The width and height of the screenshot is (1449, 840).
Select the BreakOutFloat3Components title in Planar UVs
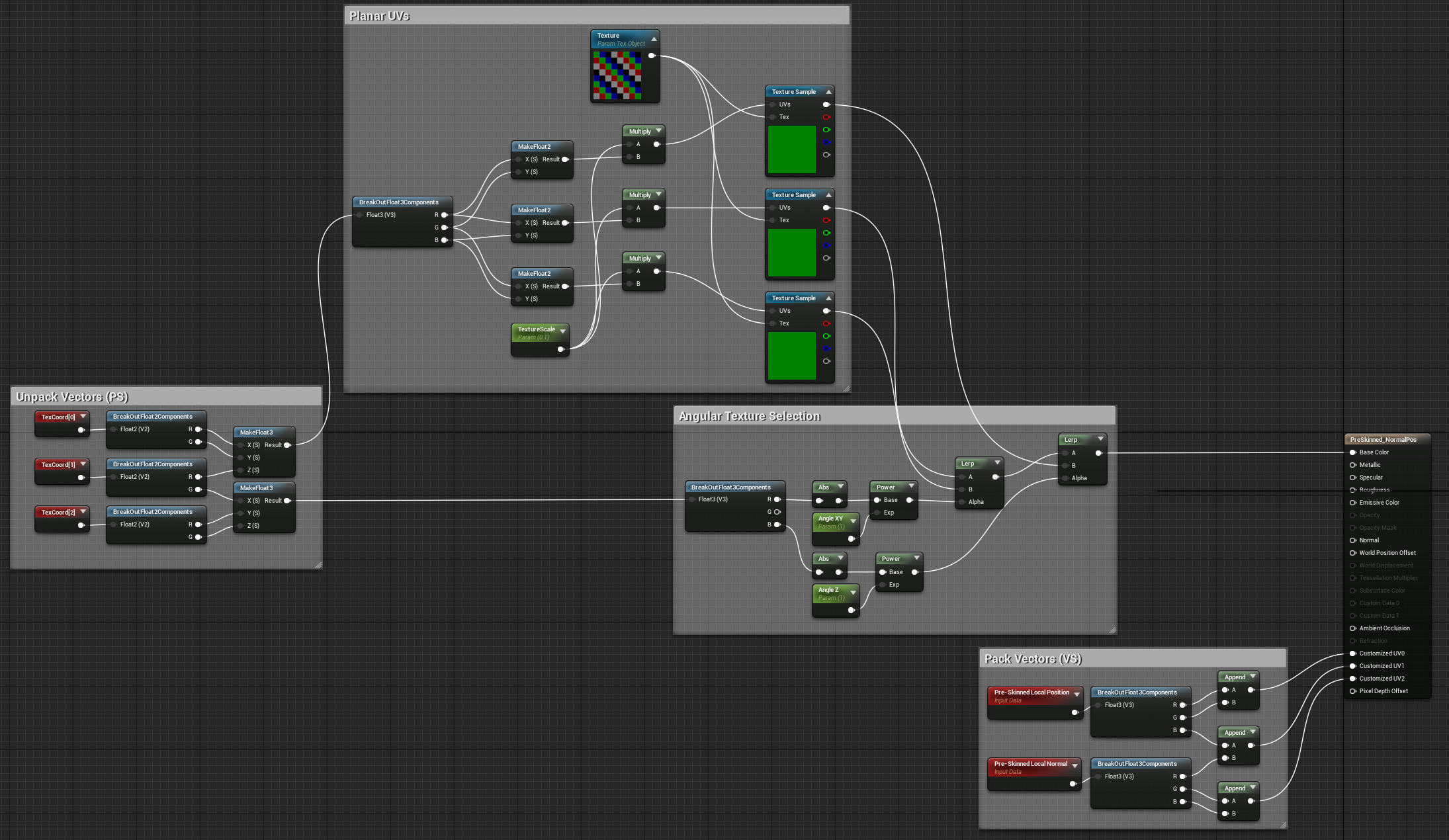click(x=399, y=202)
